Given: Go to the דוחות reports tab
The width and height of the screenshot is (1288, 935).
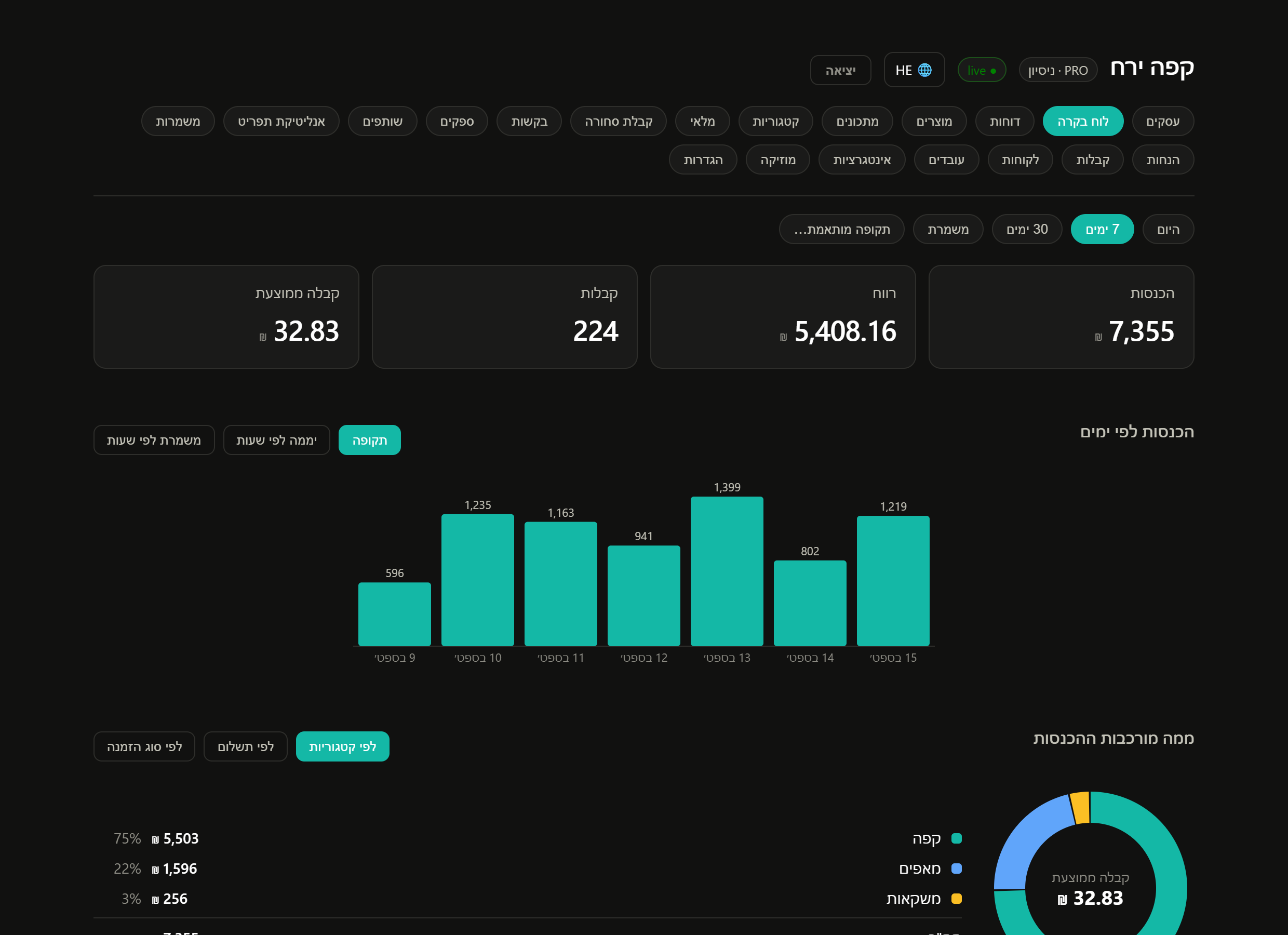Looking at the screenshot, I should pos(1004,121).
